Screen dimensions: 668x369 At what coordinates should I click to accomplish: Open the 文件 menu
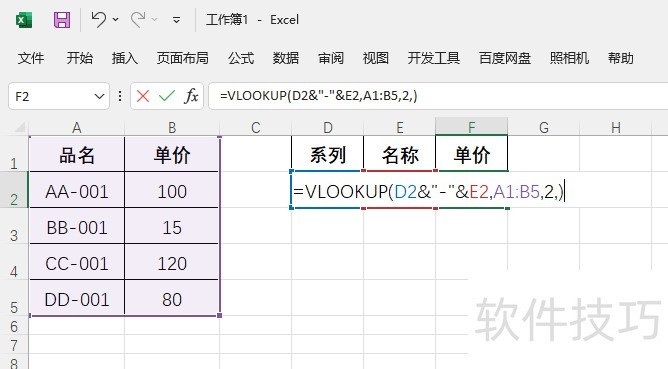pyautogui.click(x=31, y=58)
